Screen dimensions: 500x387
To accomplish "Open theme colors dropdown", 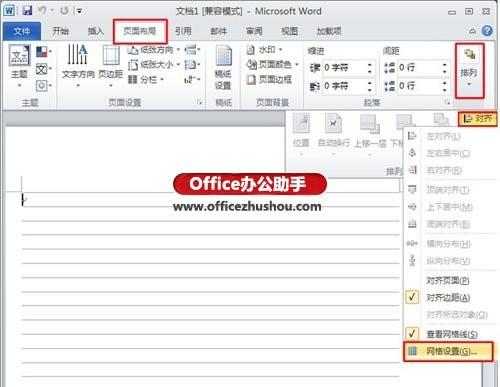I will (x=43, y=52).
